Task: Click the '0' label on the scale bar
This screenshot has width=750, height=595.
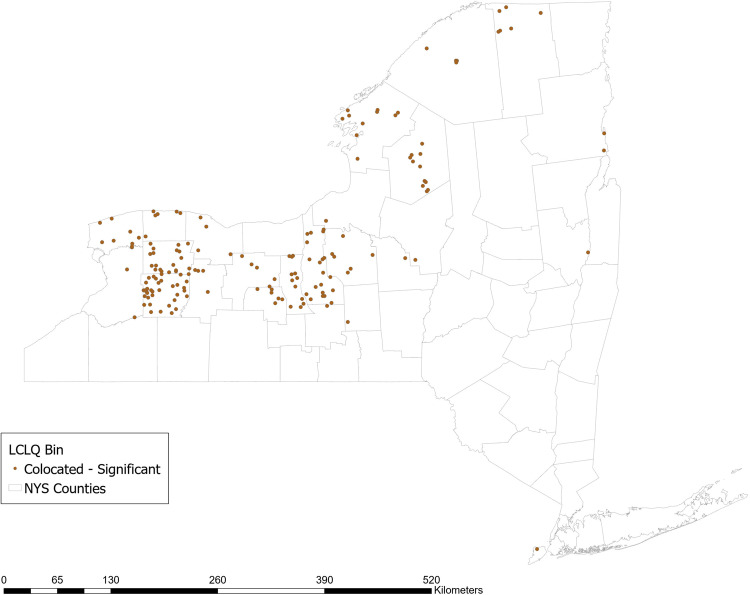Action: click(x=4, y=580)
